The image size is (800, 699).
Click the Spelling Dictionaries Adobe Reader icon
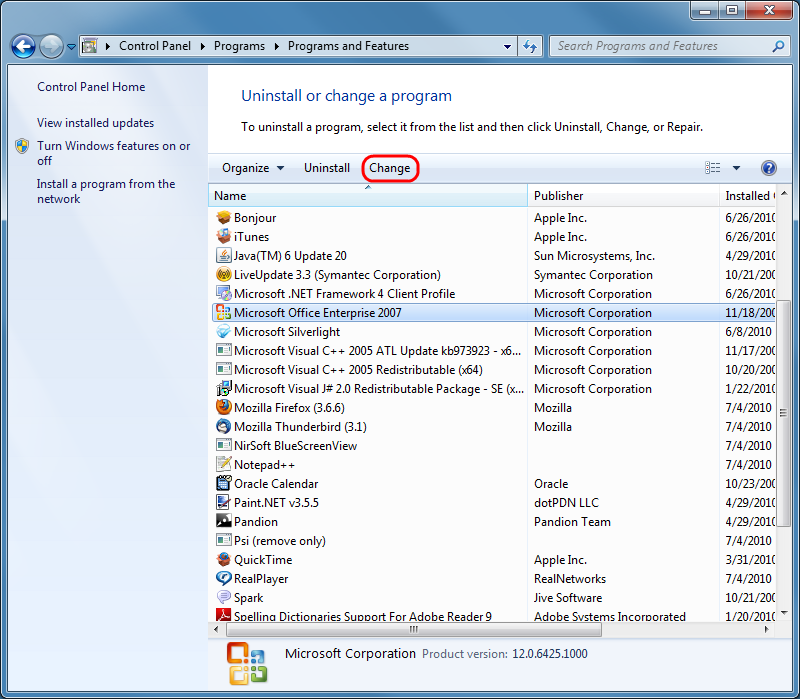223,615
